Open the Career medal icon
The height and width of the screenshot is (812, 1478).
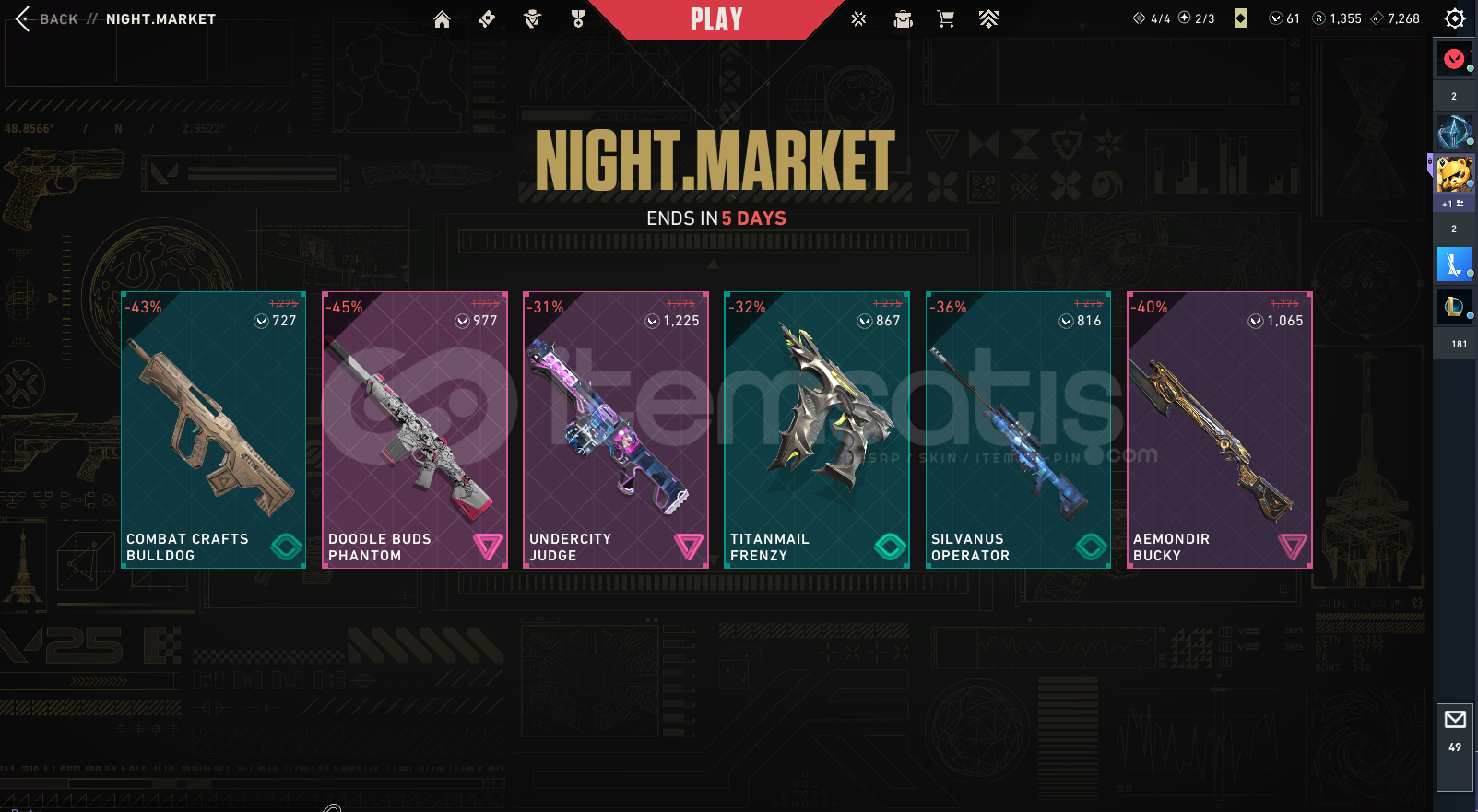click(578, 19)
